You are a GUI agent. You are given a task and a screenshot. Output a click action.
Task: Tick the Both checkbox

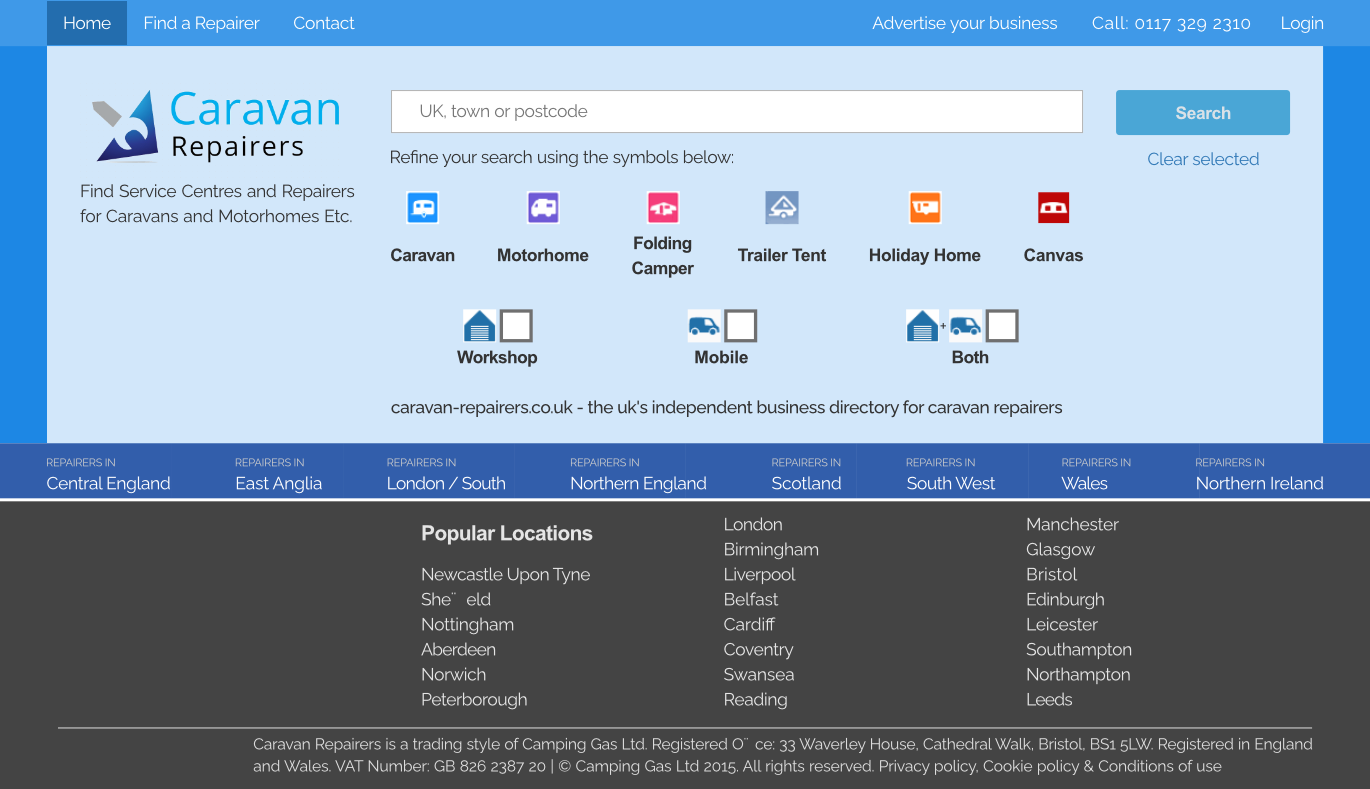click(1002, 326)
